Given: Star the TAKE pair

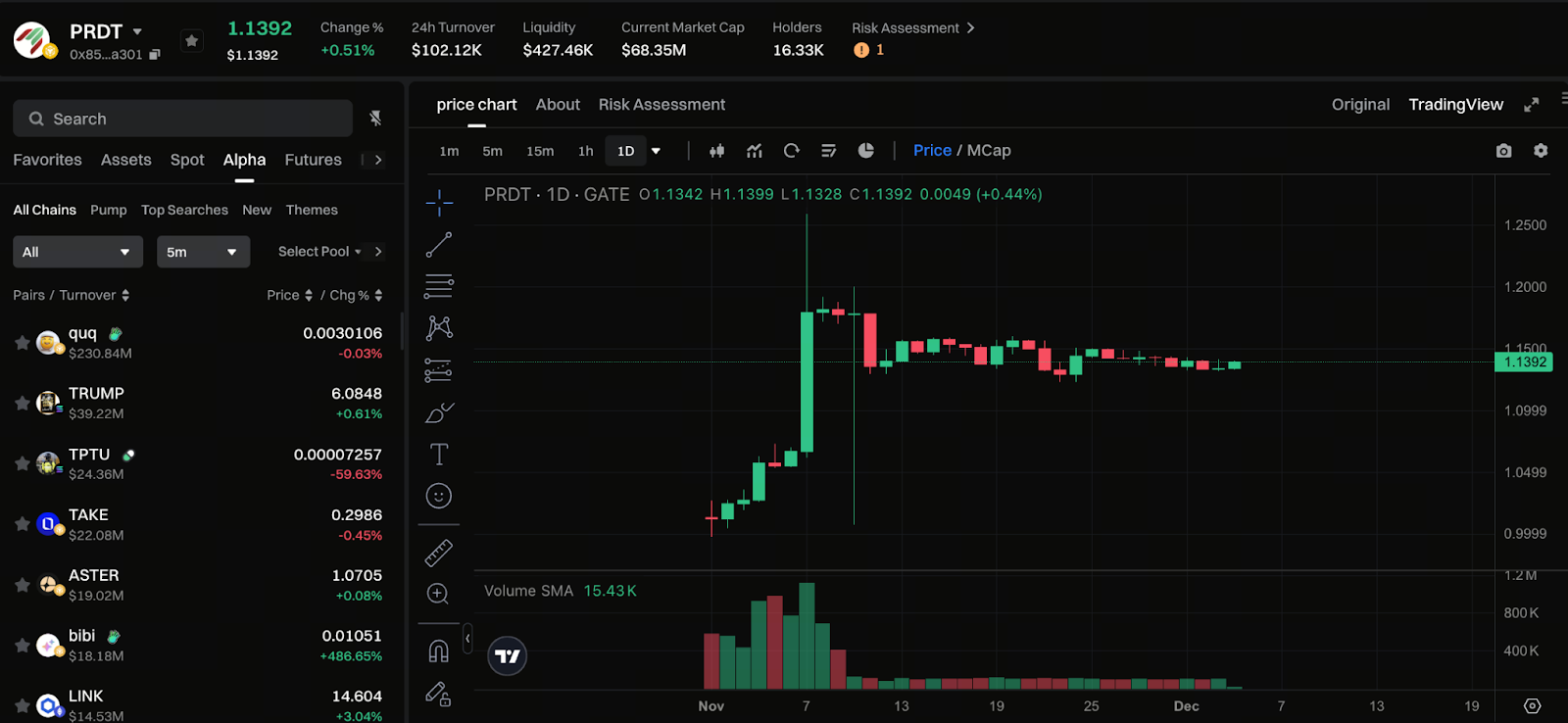Looking at the screenshot, I should (x=22, y=524).
